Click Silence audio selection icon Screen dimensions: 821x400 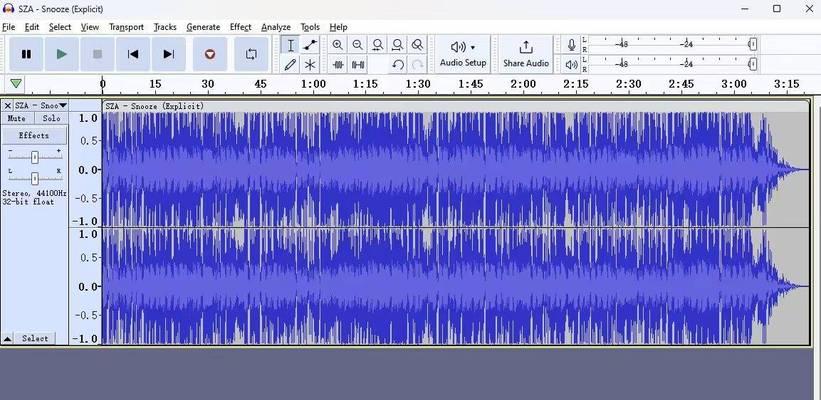tap(358, 64)
